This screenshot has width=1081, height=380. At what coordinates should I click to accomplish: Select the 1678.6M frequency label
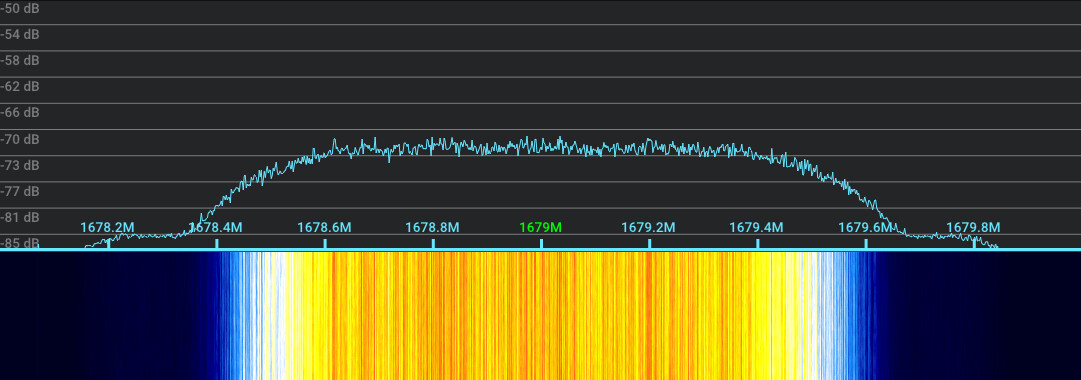click(x=324, y=228)
